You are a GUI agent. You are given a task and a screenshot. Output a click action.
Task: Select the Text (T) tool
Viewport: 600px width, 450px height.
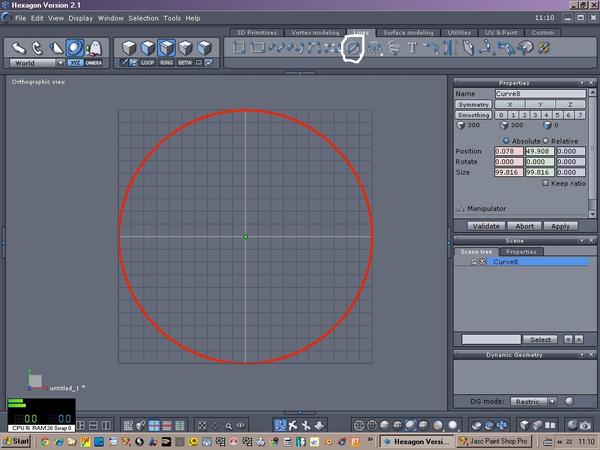point(412,48)
